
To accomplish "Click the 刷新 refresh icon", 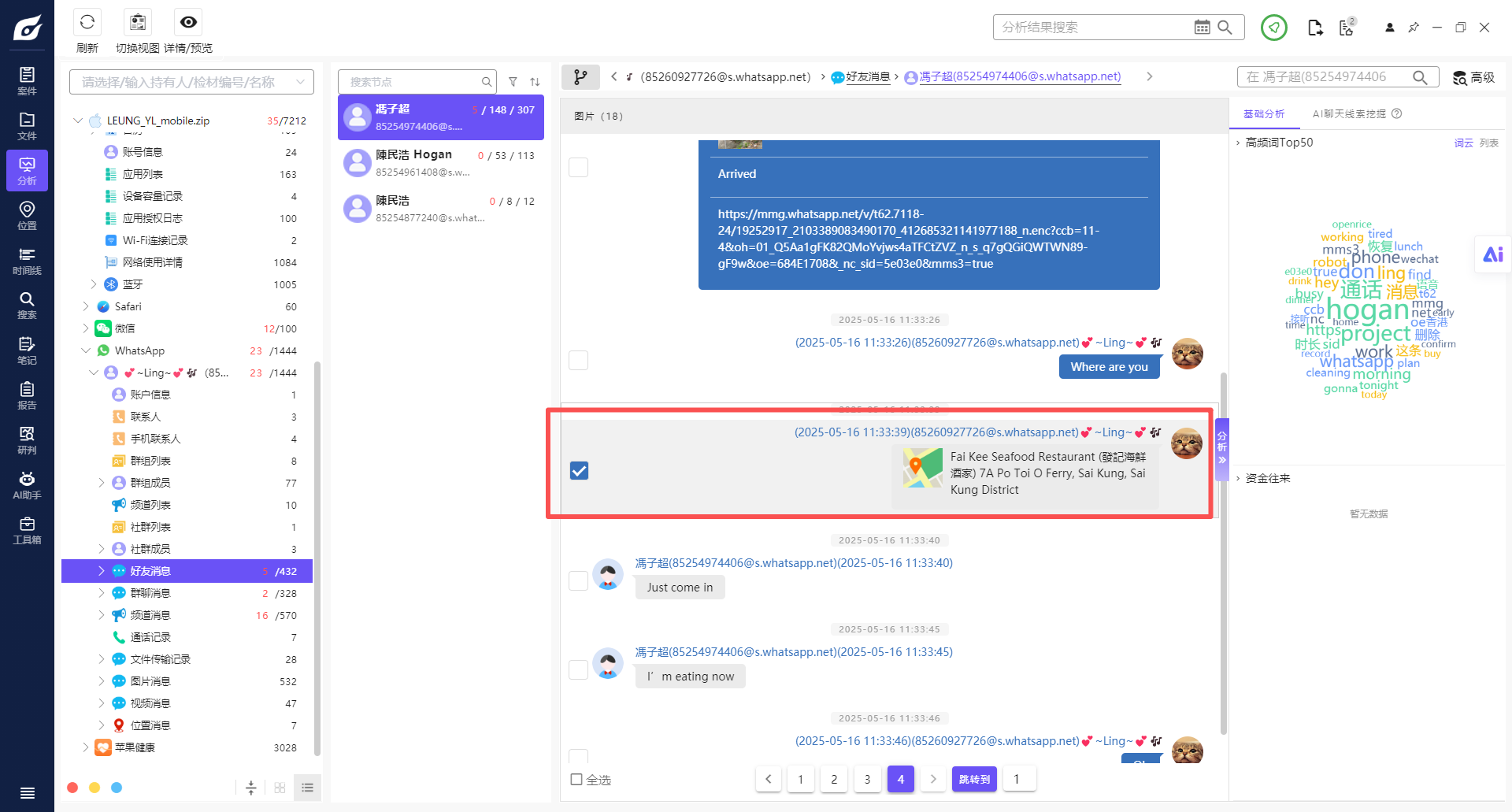I will click(87, 22).
